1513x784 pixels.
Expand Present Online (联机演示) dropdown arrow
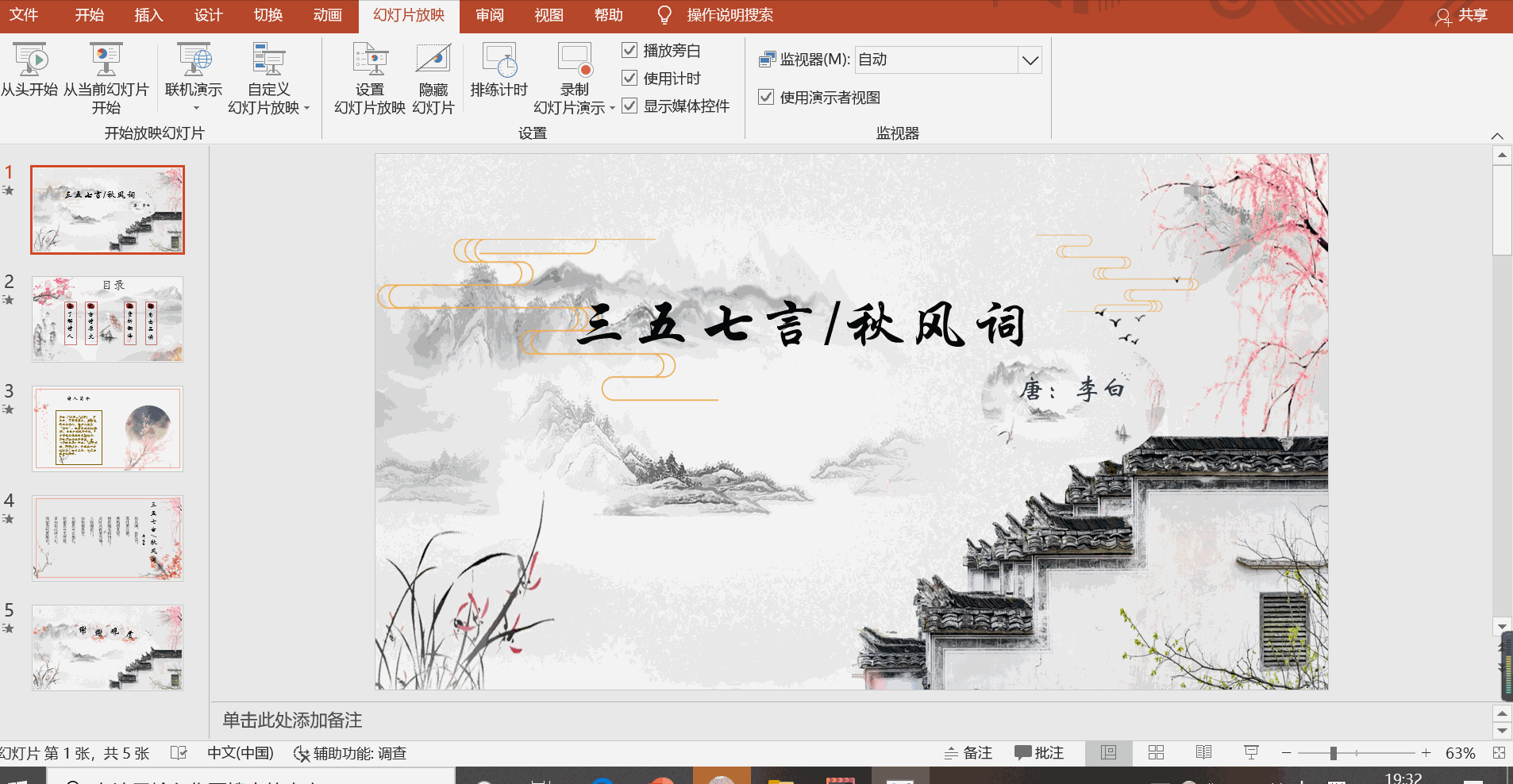tap(196, 109)
